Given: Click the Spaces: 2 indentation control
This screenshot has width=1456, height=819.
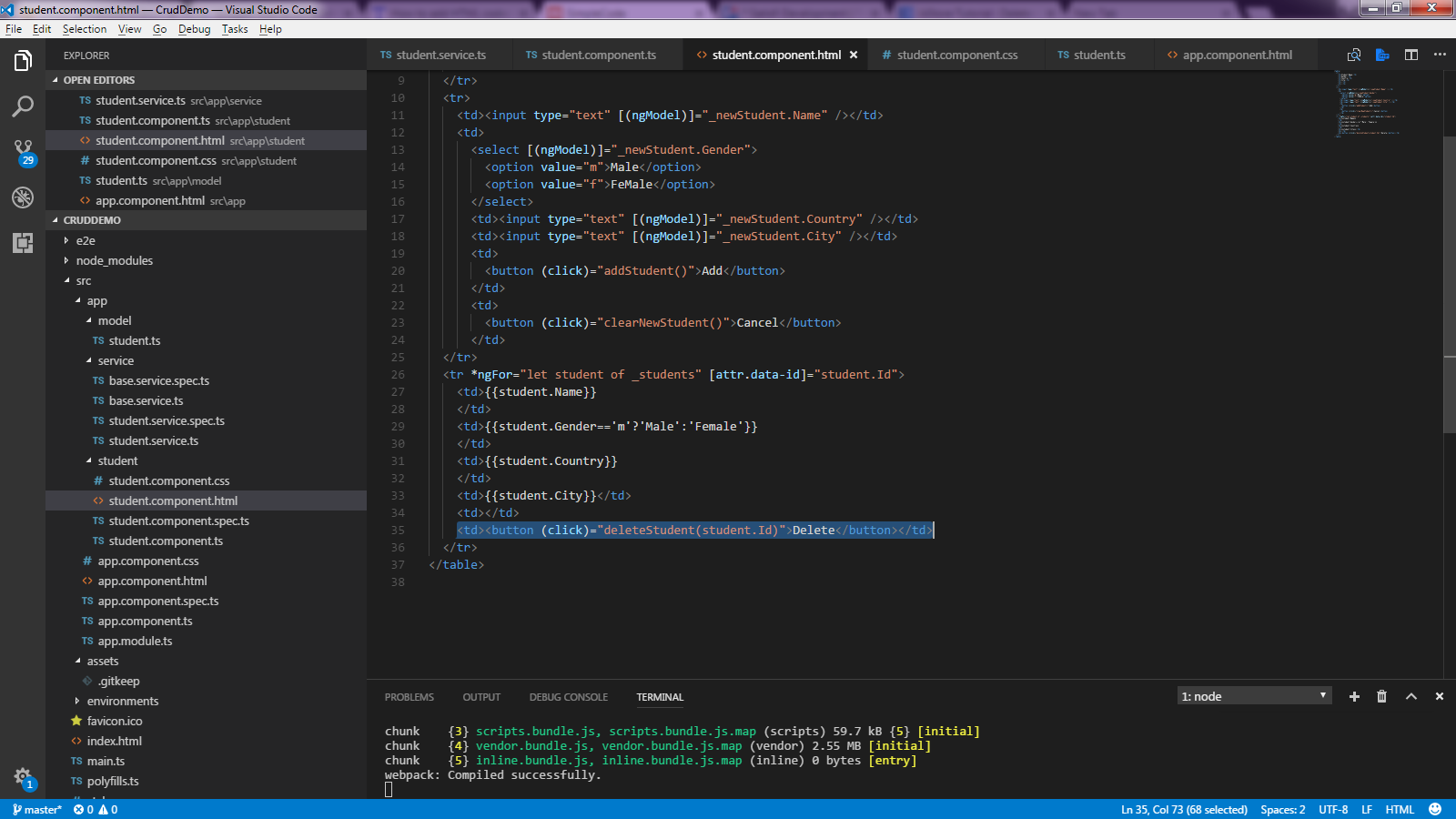Looking at the screenshot, I should tap(1282, 809).
